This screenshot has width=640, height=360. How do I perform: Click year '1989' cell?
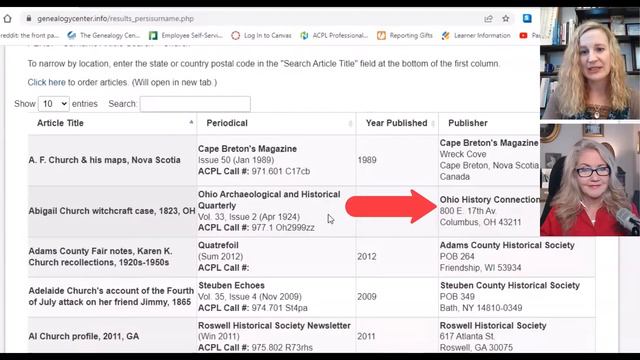(367, 160)
